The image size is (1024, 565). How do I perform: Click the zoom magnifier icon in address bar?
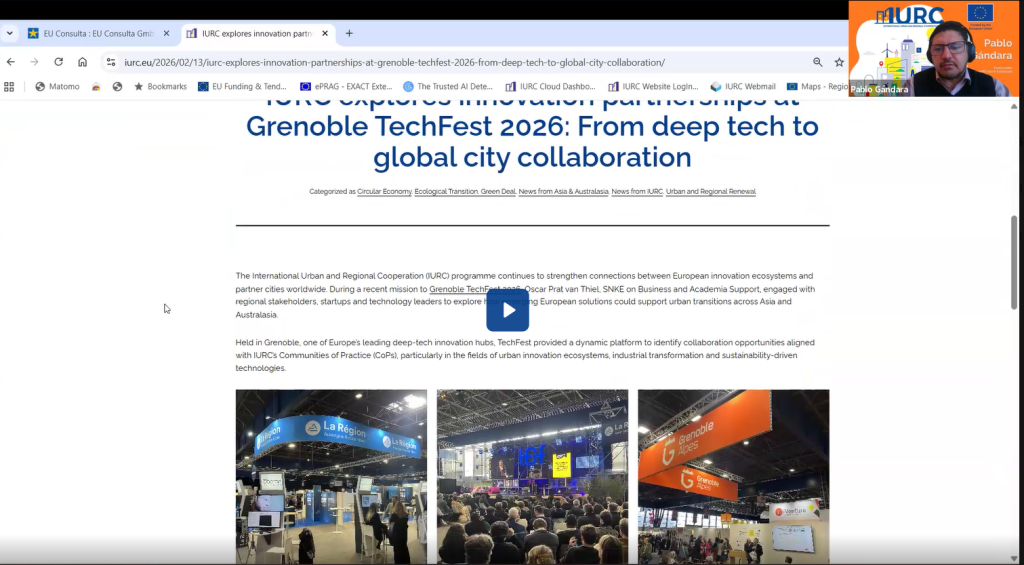pos(817,62)
